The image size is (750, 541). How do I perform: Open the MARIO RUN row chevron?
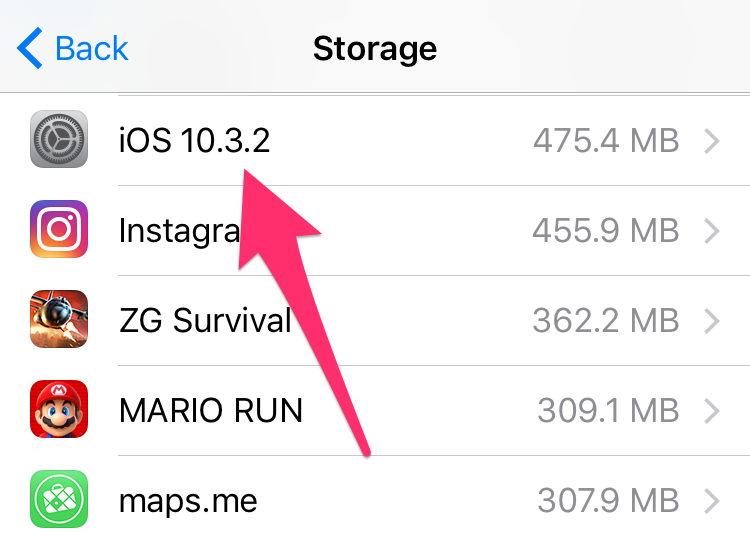tap(712, 410)
